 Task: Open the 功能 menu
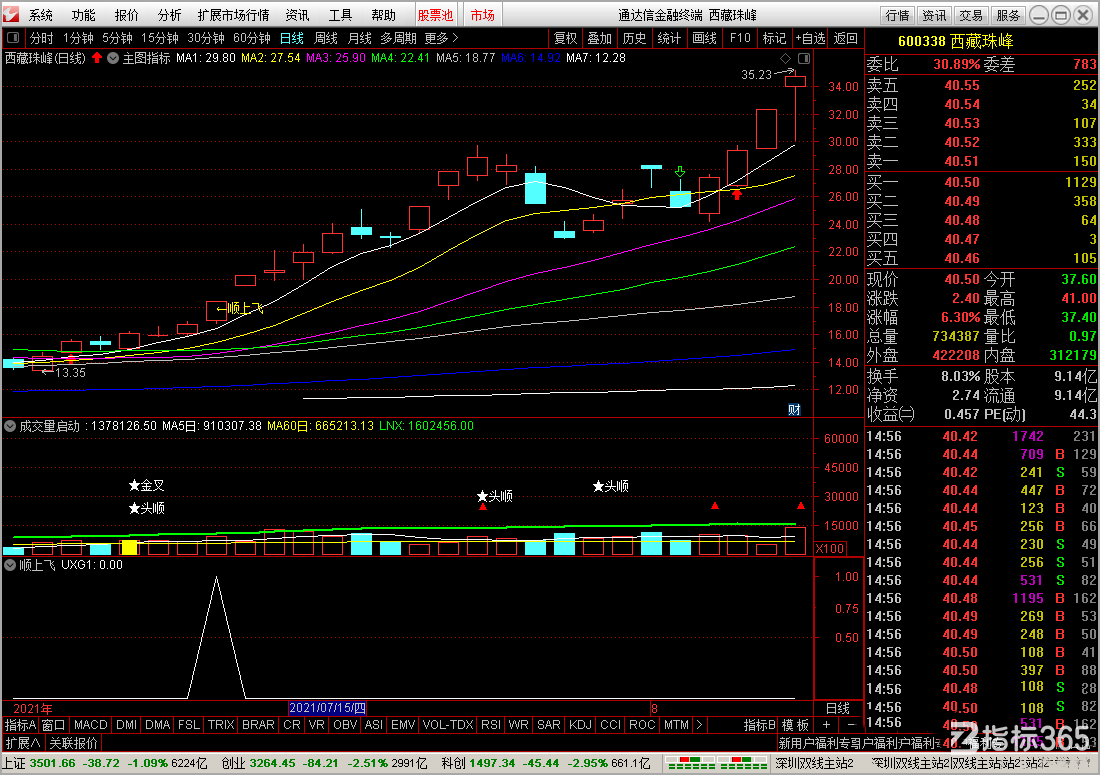tap(83, 15)
